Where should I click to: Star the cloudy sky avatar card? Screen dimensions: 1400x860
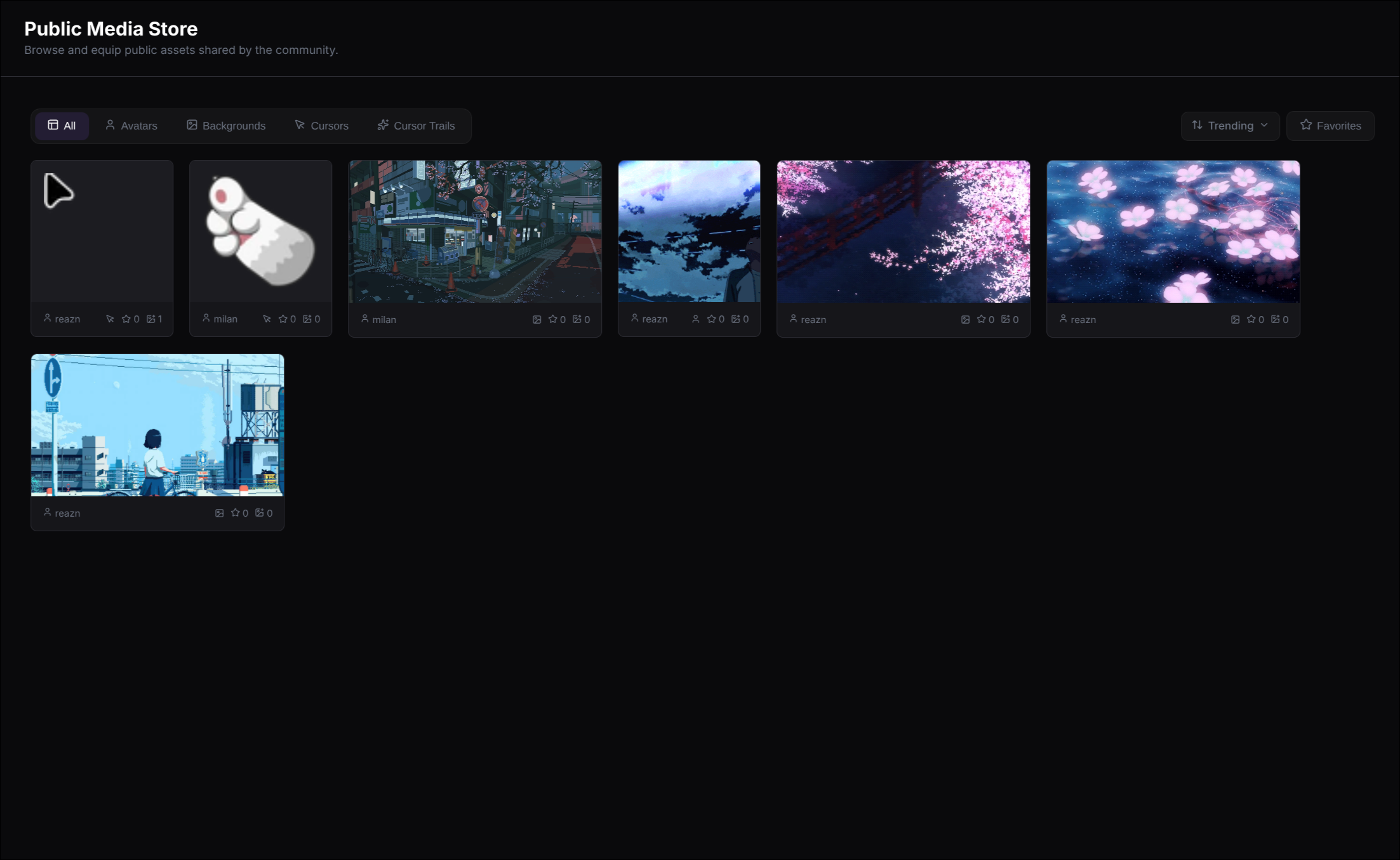click(x=712, y=319)
